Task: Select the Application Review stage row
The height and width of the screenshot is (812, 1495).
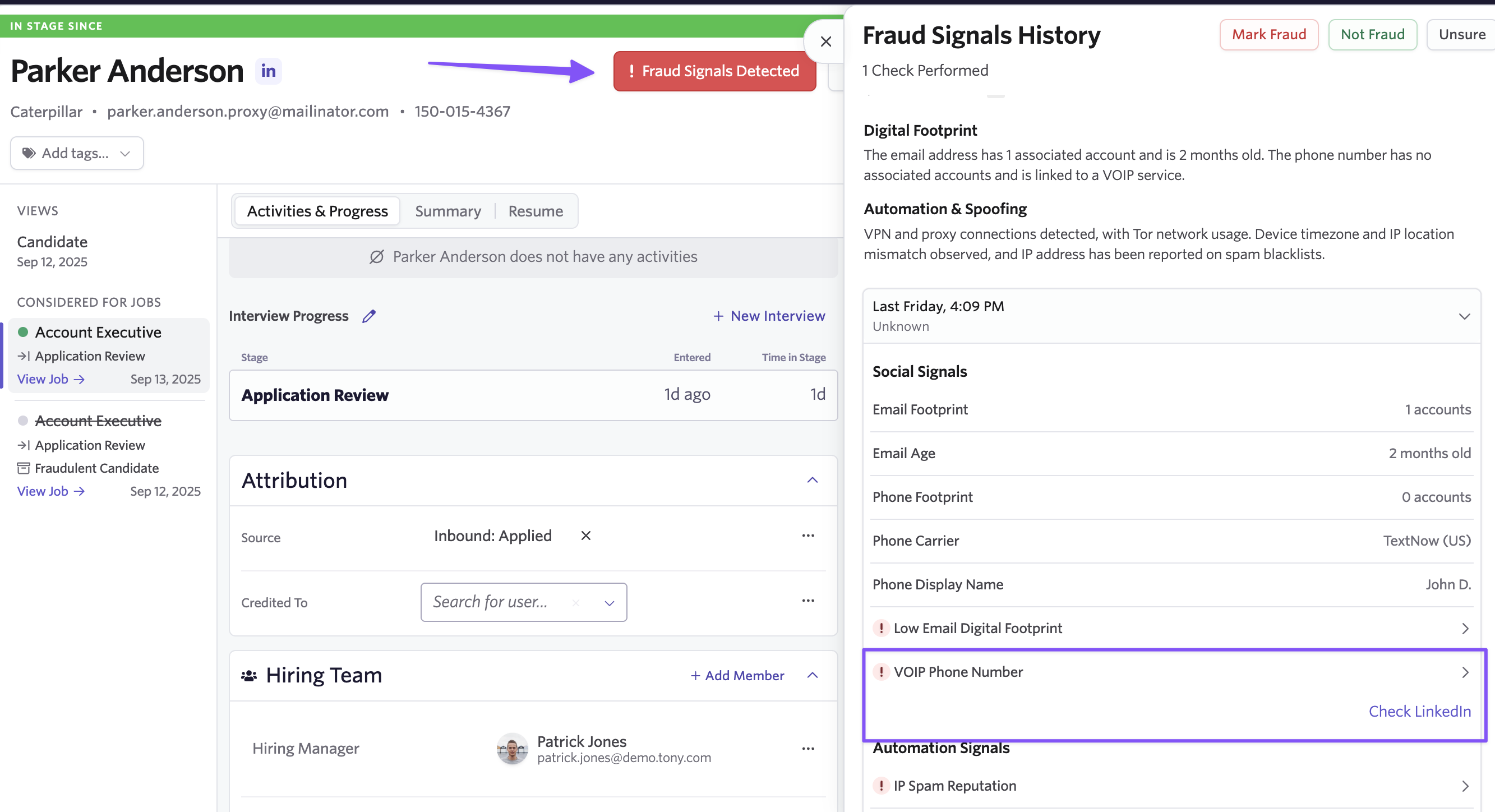Action: (533, 395)
